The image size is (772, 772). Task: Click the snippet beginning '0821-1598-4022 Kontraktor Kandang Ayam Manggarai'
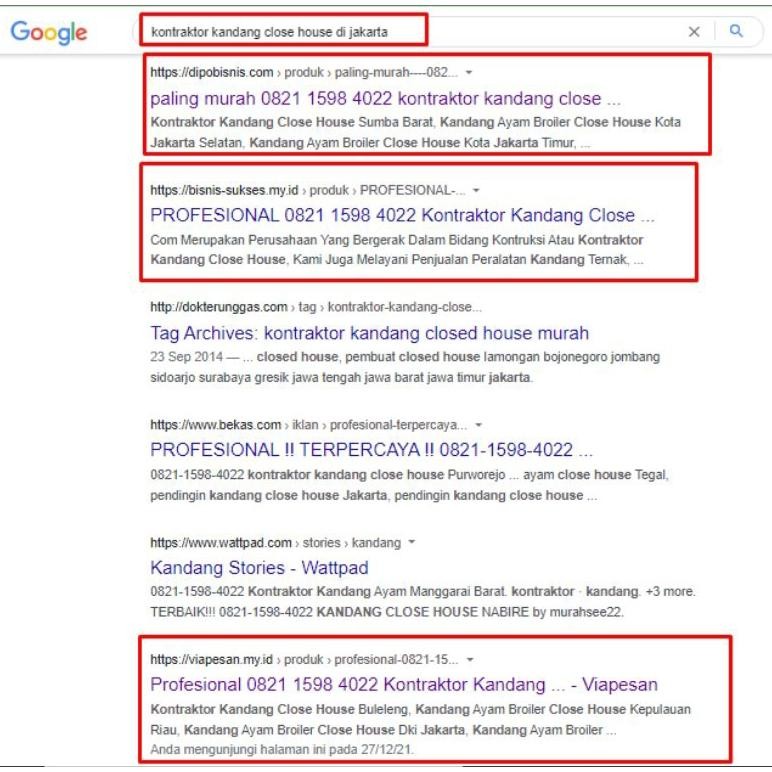(x=422, y=602)
